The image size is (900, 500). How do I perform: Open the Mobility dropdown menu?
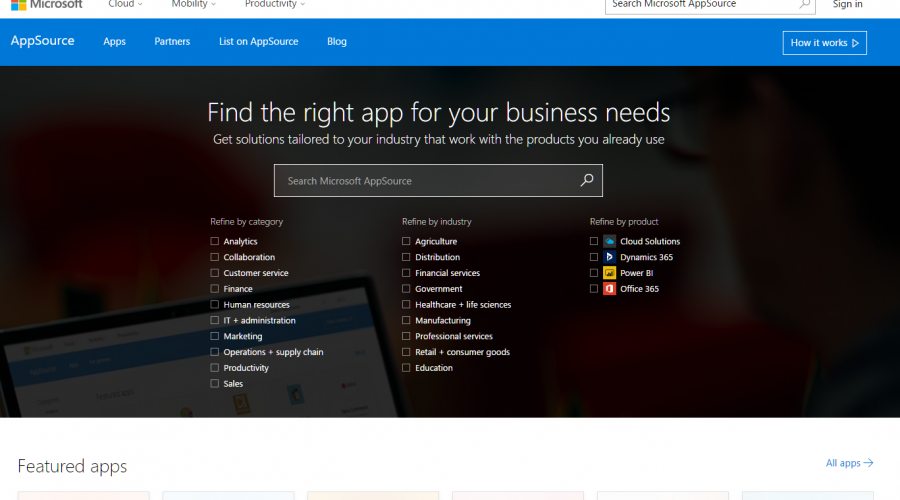coord(193,4)
